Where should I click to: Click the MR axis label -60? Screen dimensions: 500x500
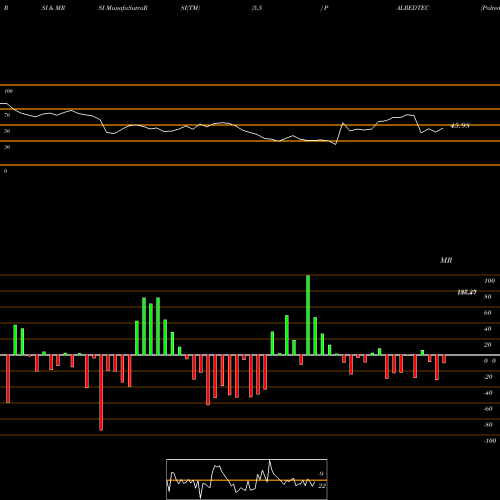click(488, 409)
